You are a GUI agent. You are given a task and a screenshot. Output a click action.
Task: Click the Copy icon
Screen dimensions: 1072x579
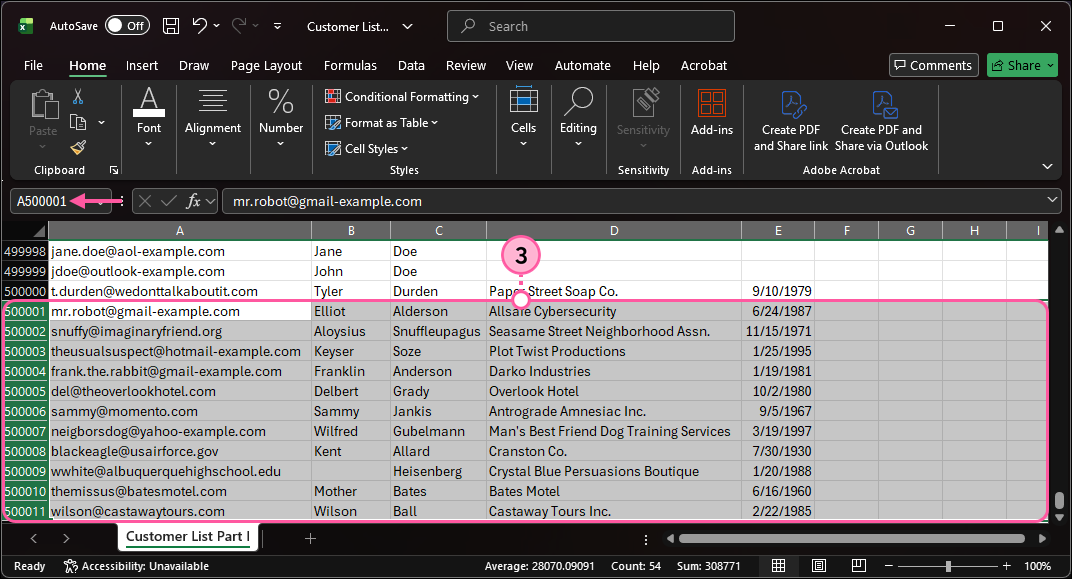tap(79, 122)
